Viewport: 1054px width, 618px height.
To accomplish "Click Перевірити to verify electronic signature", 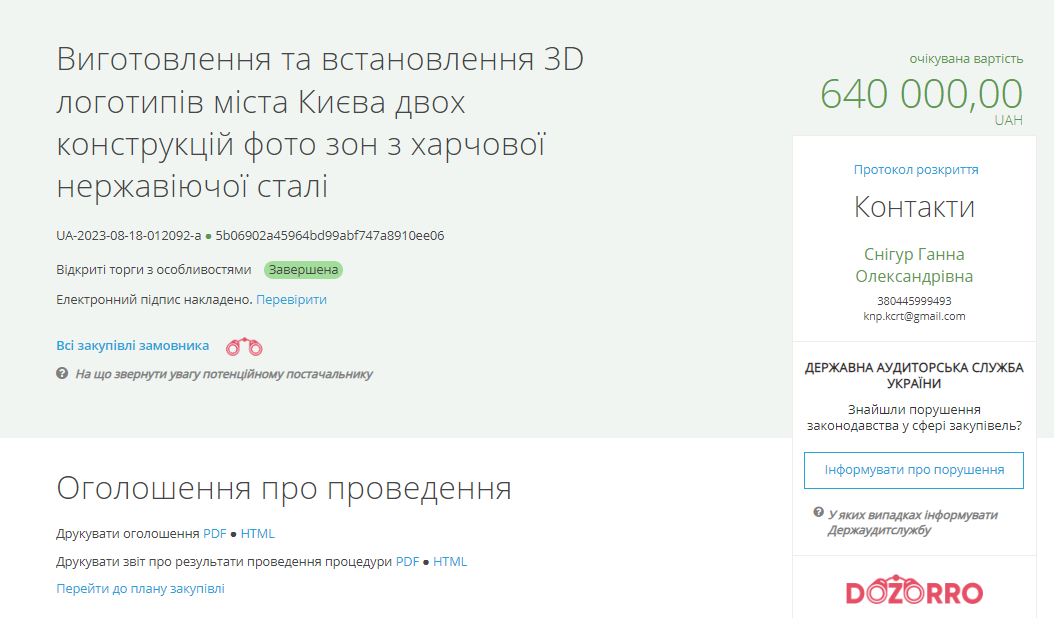I will click(x=291, y=299).
